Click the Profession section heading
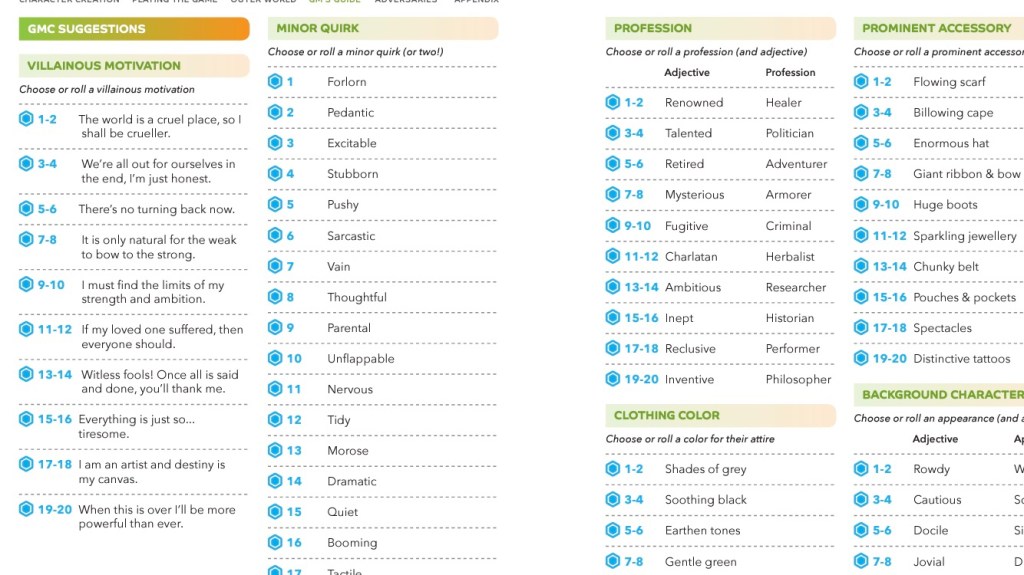The image size is (1024, 575). click(x=653, y=28)
